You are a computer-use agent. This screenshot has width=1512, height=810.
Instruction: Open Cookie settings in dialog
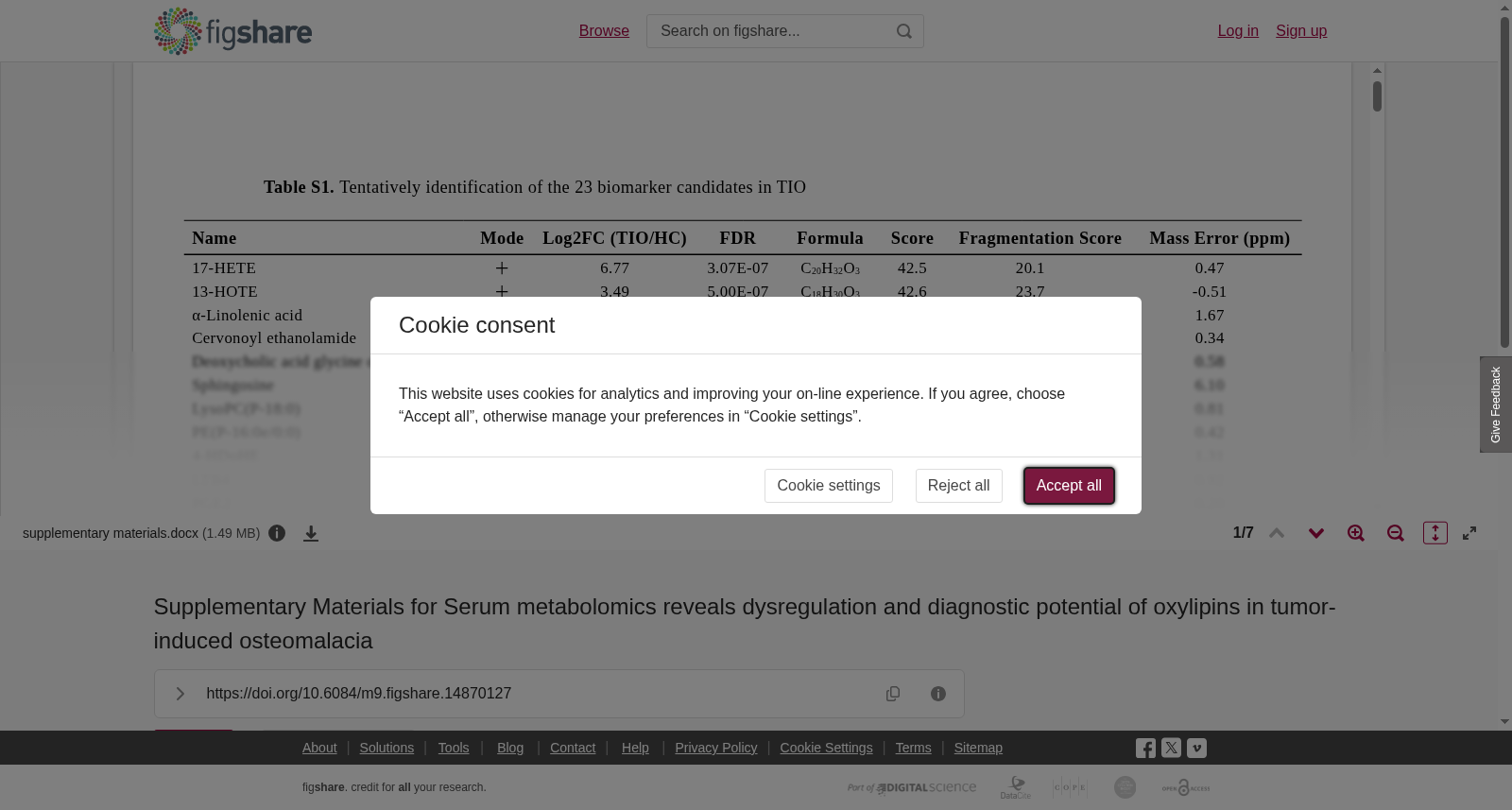(828, 486)
